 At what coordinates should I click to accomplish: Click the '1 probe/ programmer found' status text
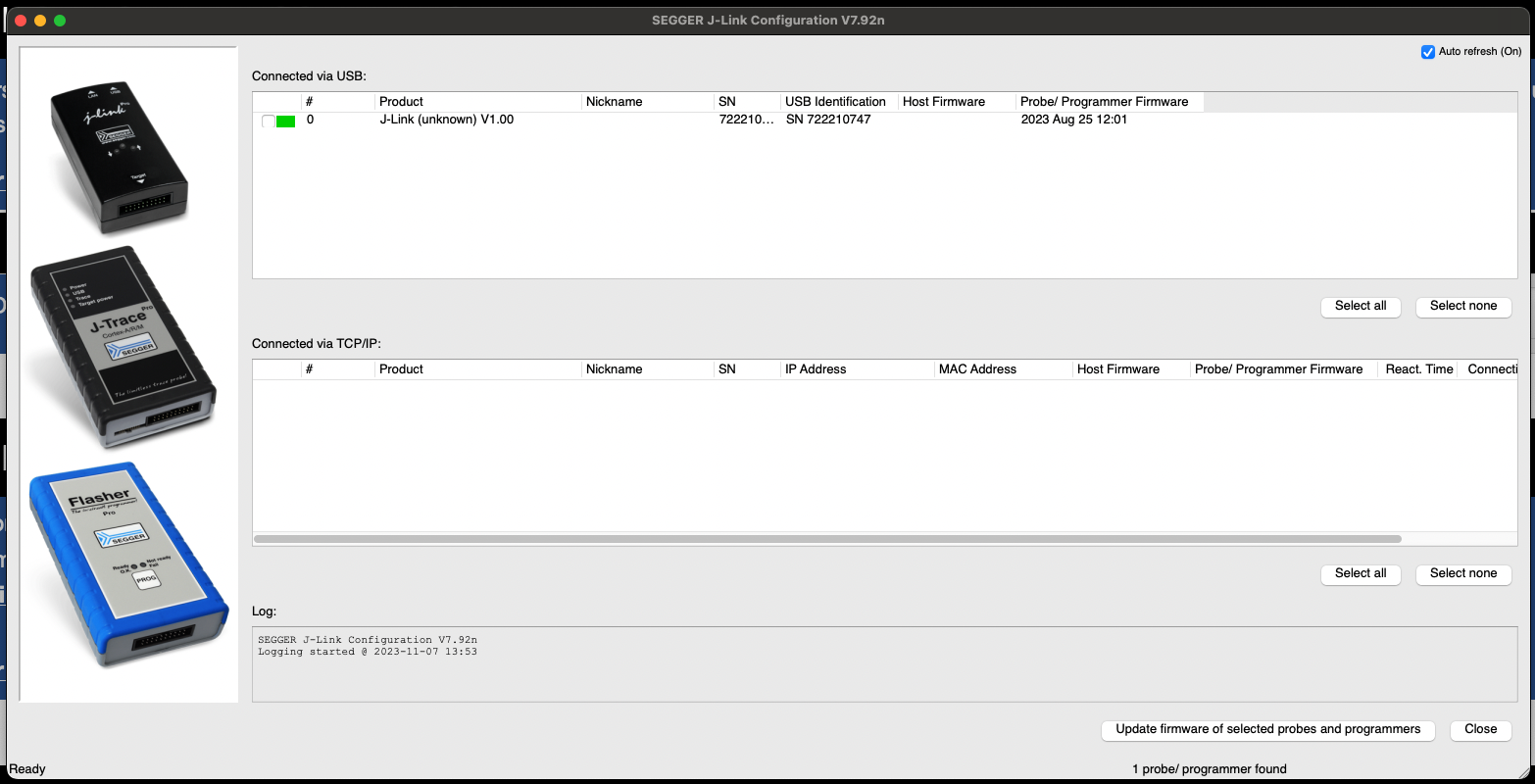(x=1210, y=769)
